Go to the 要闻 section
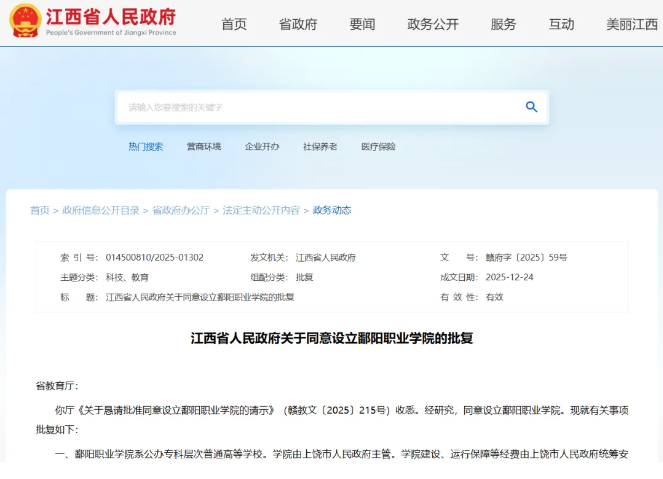 click(x=362, y=24)
